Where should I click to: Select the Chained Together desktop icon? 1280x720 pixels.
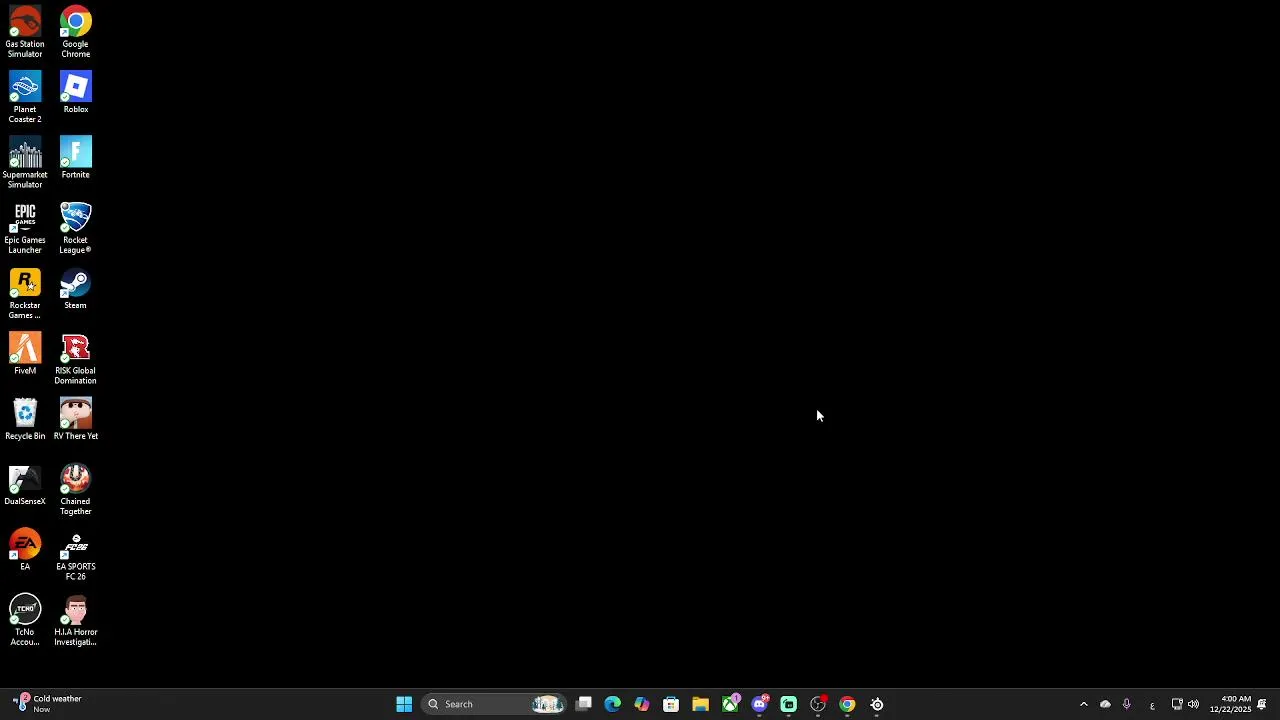coord(75,490)
